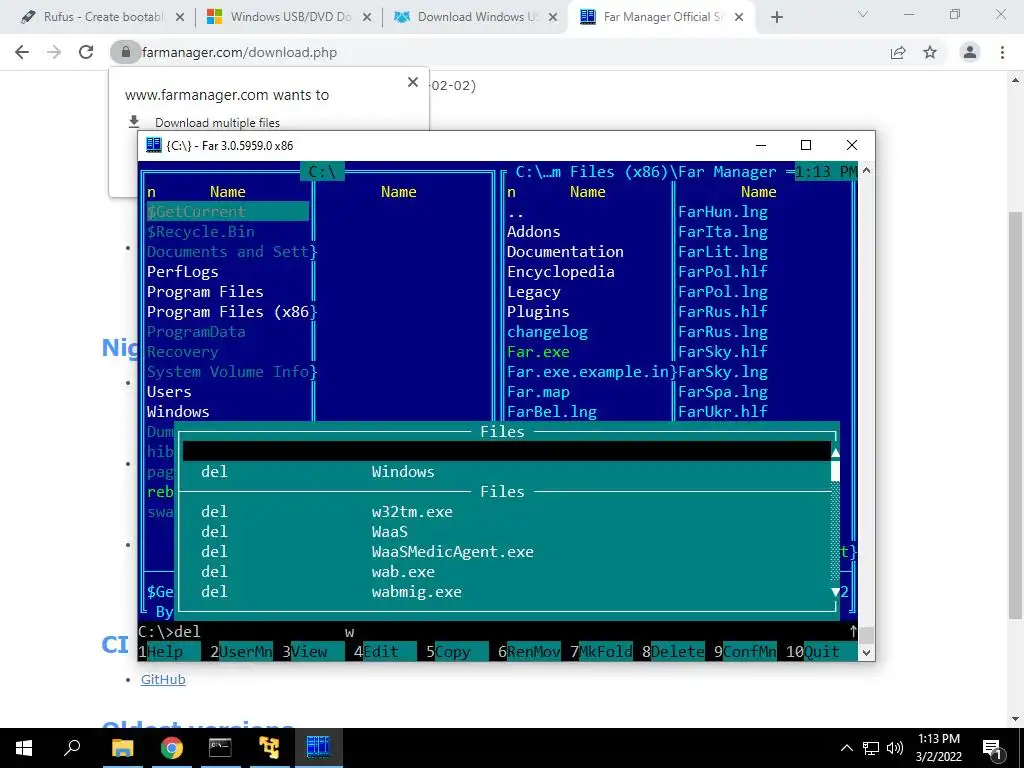Click the browser back arrow
Image resolution: width=1024 pixels, height=768 pixels.
pos(22,52)
